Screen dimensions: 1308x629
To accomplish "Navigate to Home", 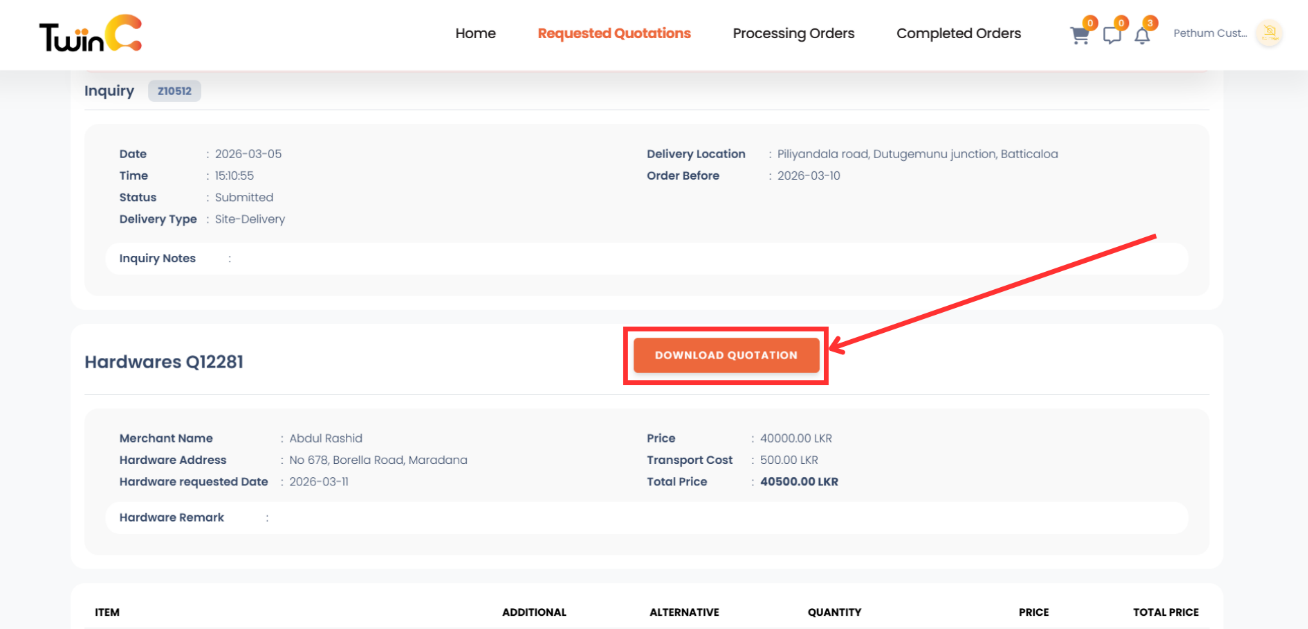I will tap(475, 33).
